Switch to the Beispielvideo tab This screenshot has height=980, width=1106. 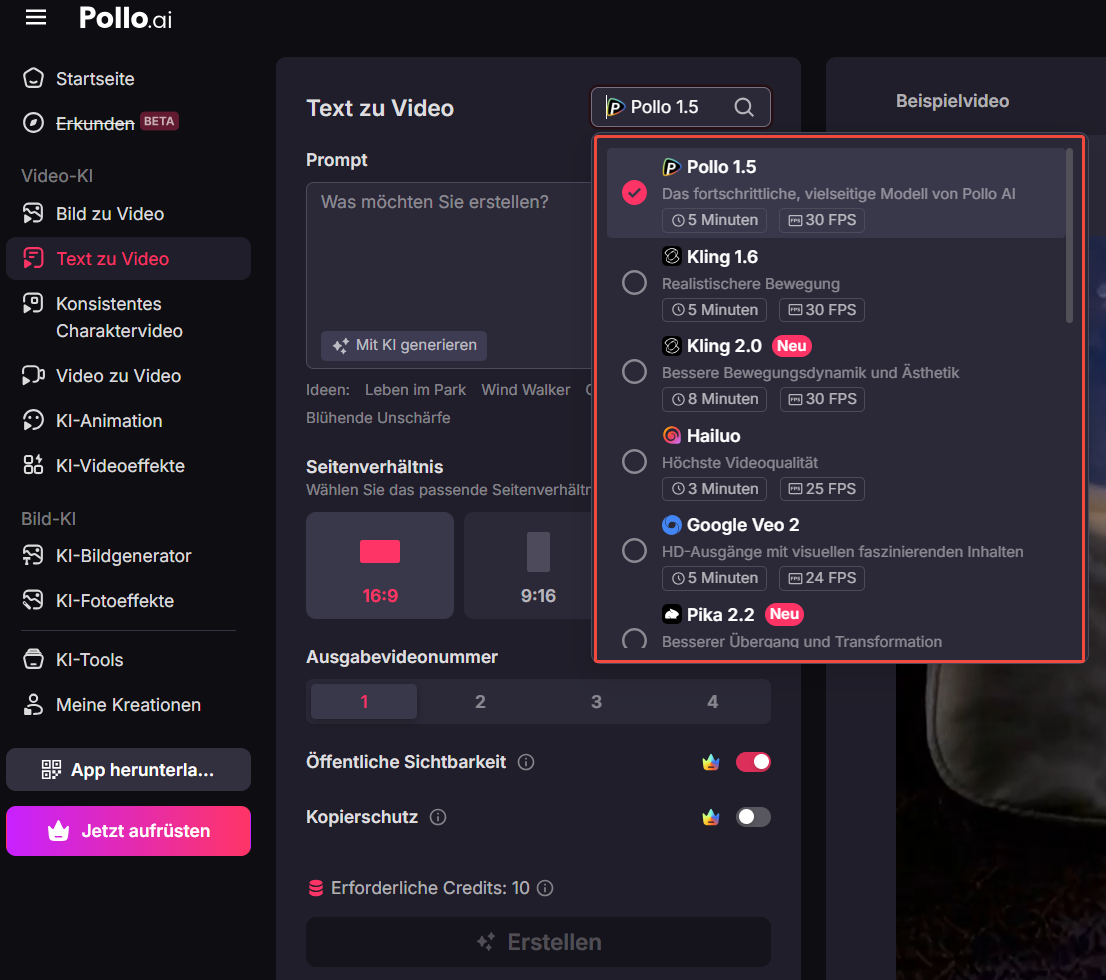pyautogui.click(x=952, y=101)
